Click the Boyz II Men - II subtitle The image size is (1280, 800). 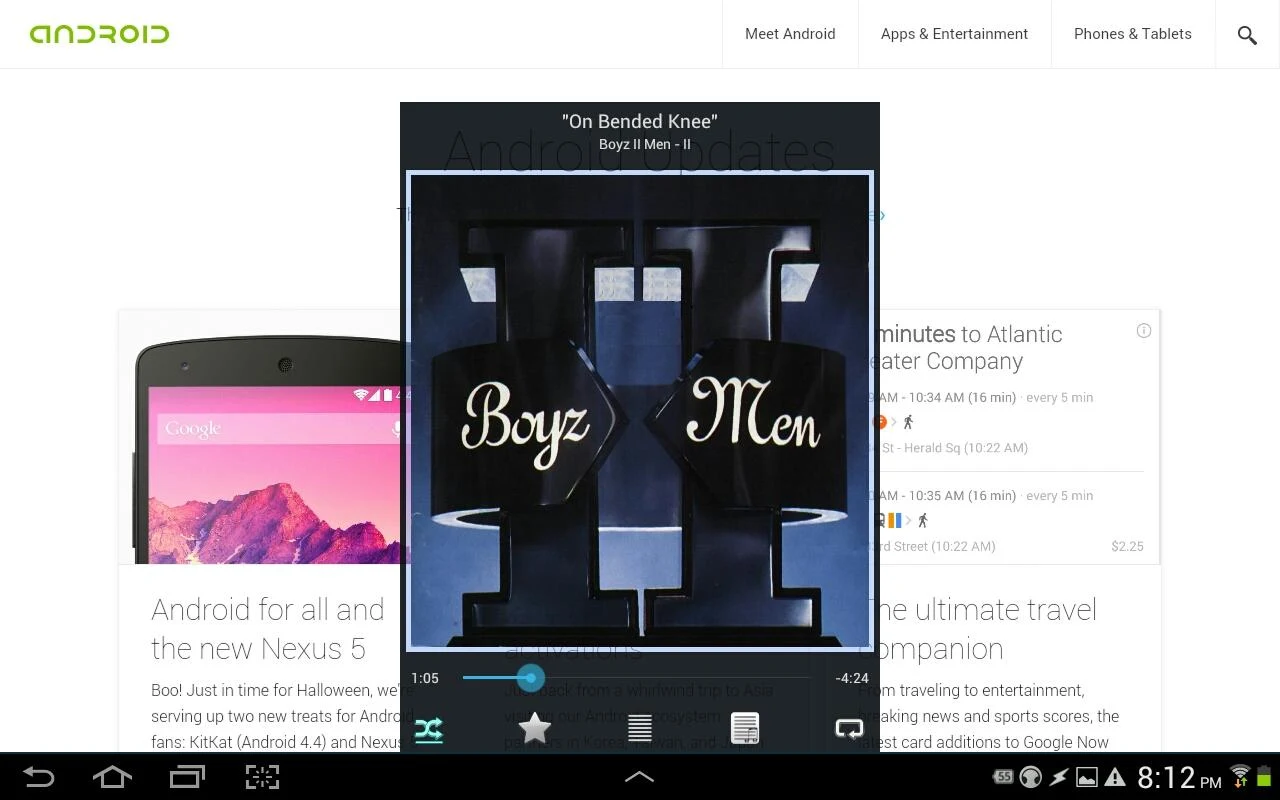click(x=645, y=145)
